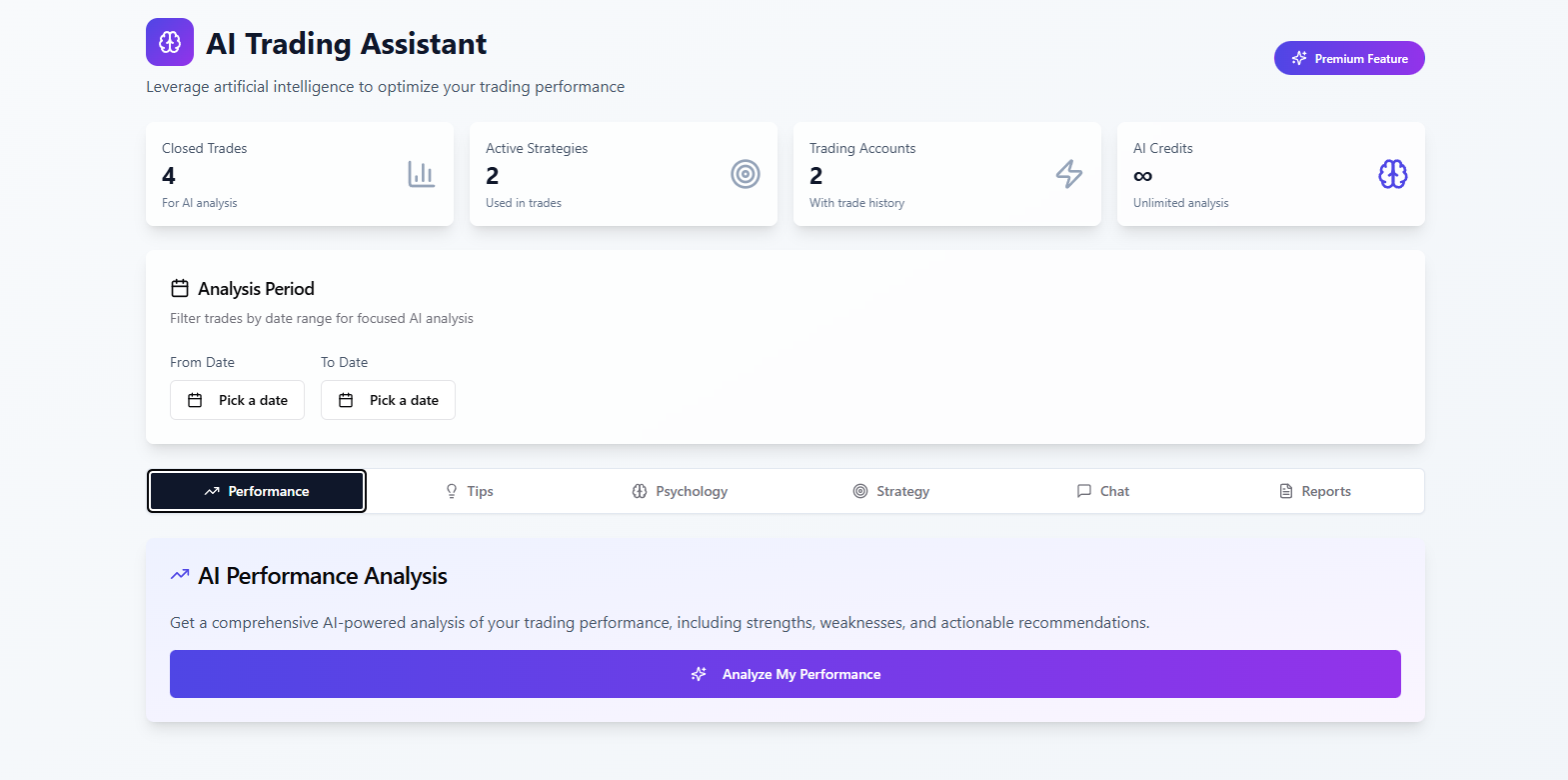Select the Performance tab
1568x780 pixels.
pos(257,491)
